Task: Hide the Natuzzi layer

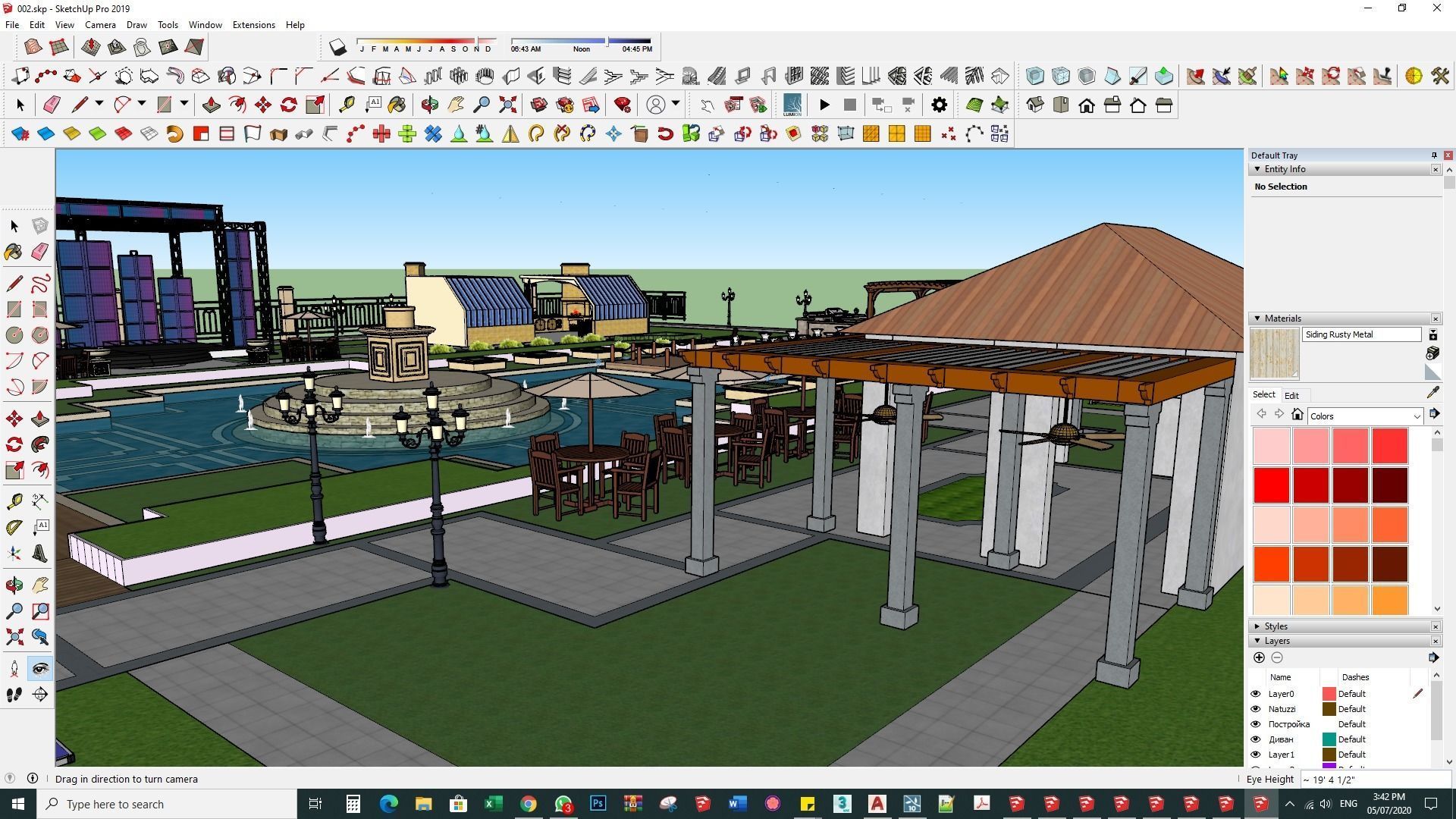Action: [x=1255, y=709]
